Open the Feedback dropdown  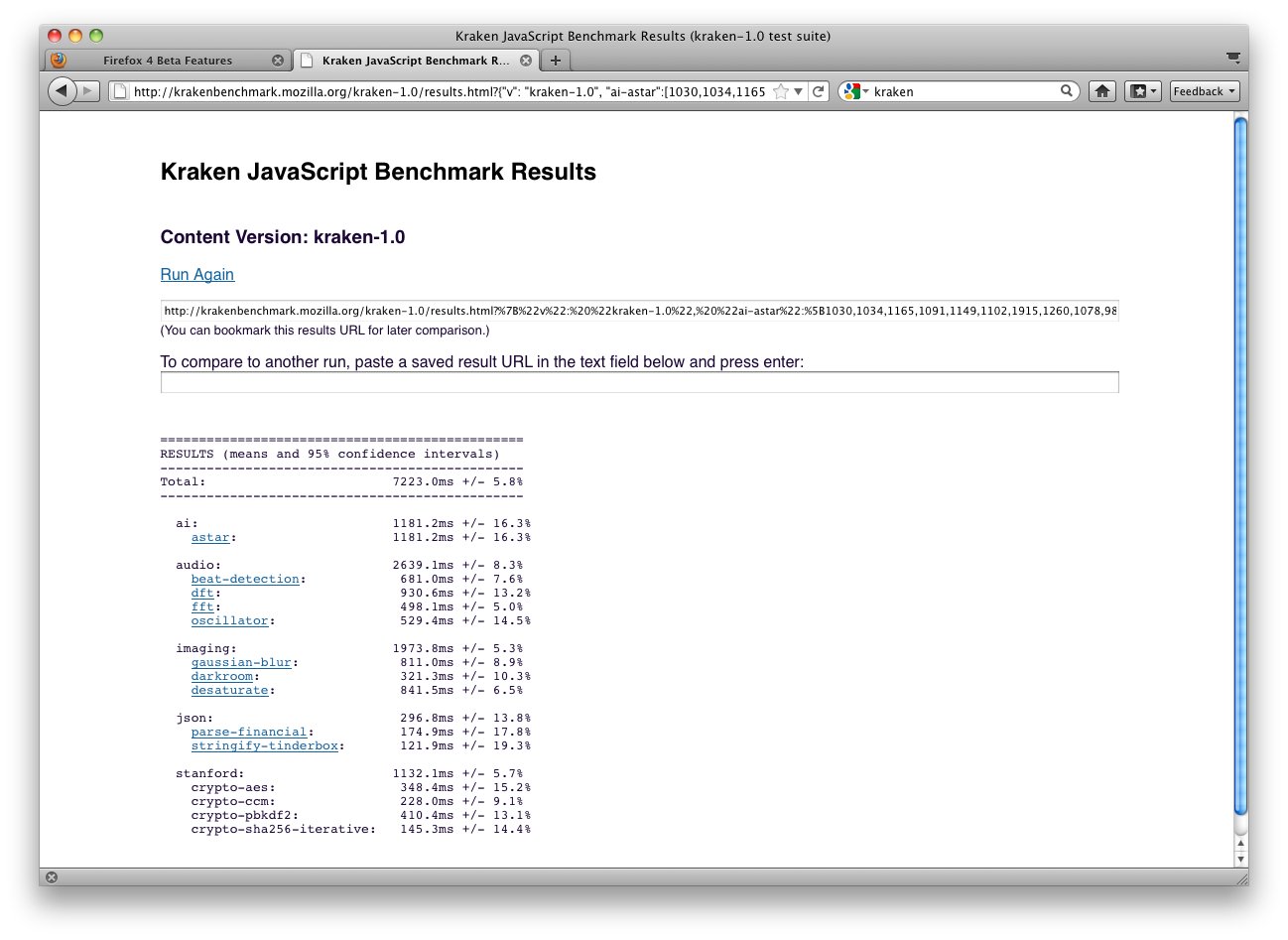(x=1202, y=90)
